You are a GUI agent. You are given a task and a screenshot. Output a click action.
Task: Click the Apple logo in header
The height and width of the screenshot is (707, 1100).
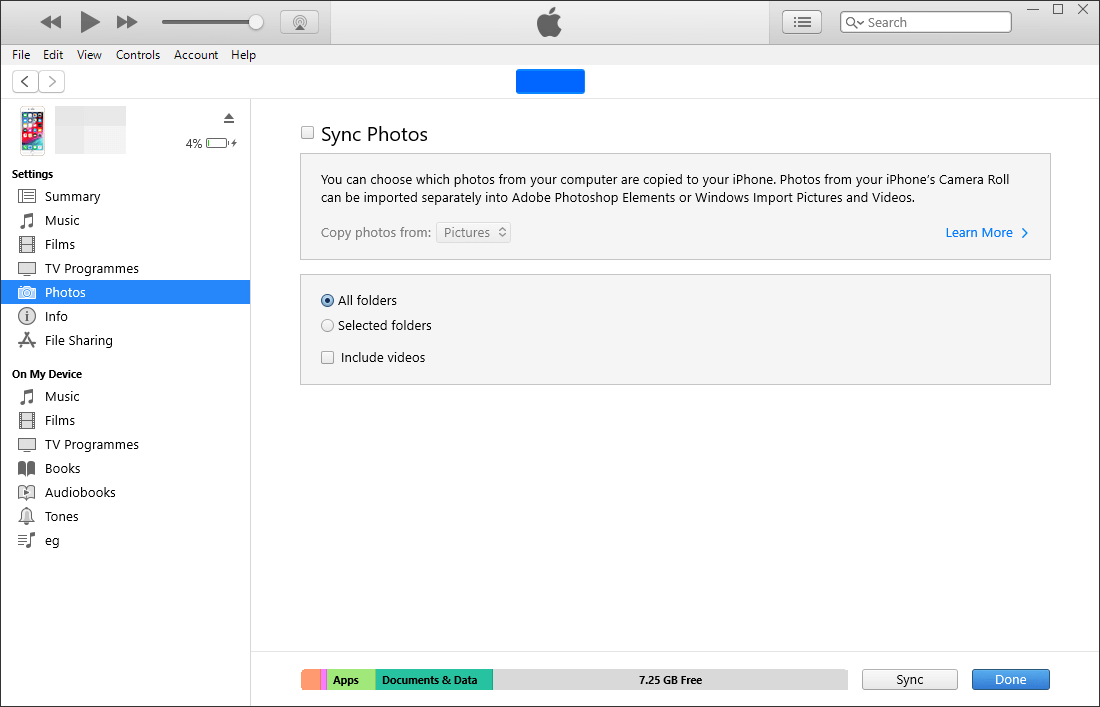point(549,22)
